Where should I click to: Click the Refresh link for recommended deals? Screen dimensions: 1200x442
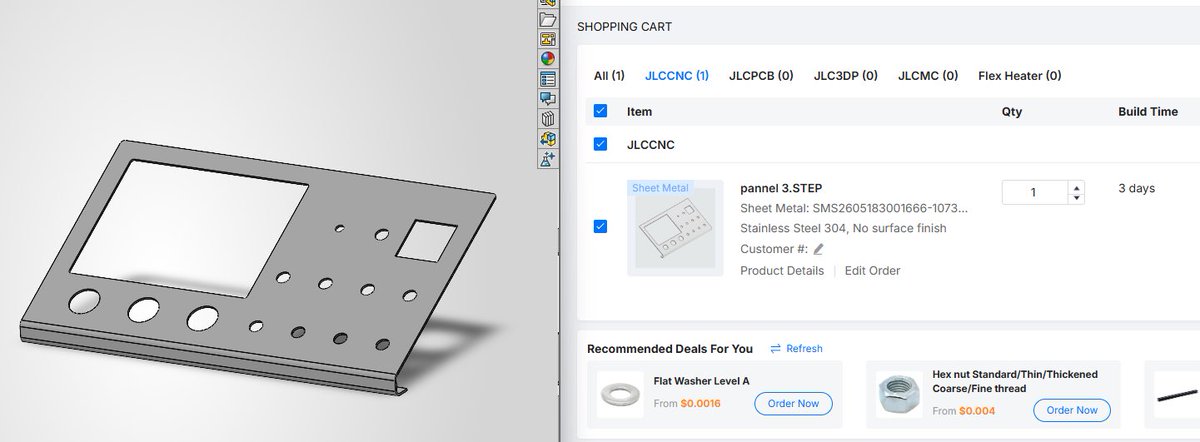click(x=804, y=349)
